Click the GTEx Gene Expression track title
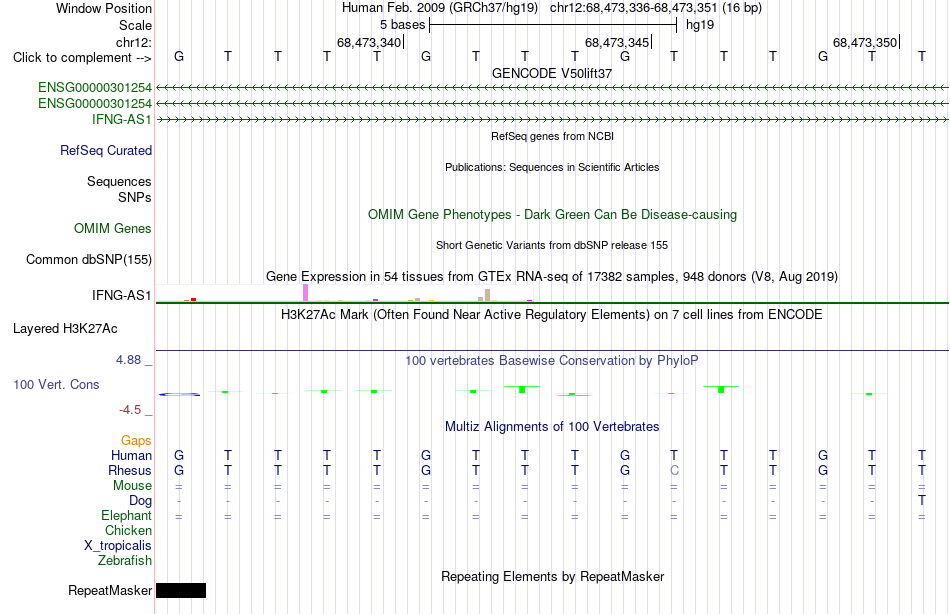Screen dimensions: 950x614 click(552, 277)
